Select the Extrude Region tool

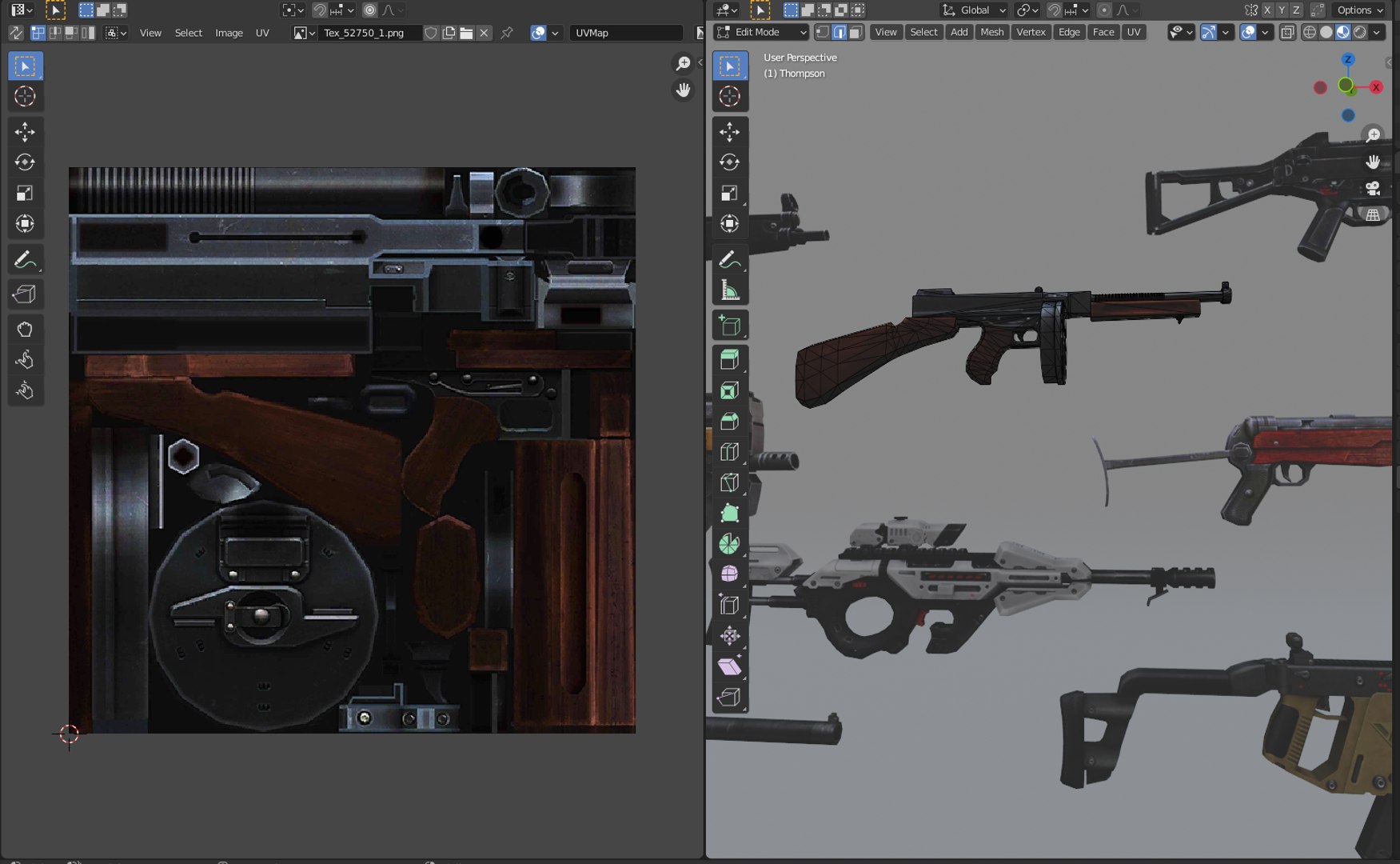pos(729,360)
